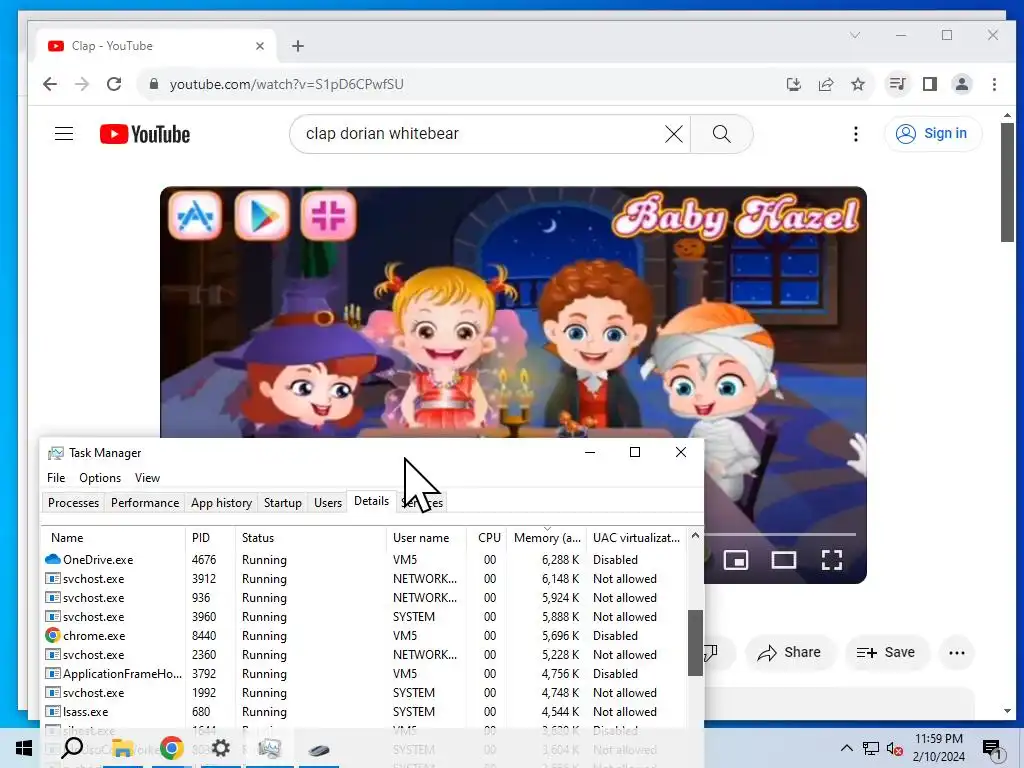Open taskbar search magnifier

[72, 748]
